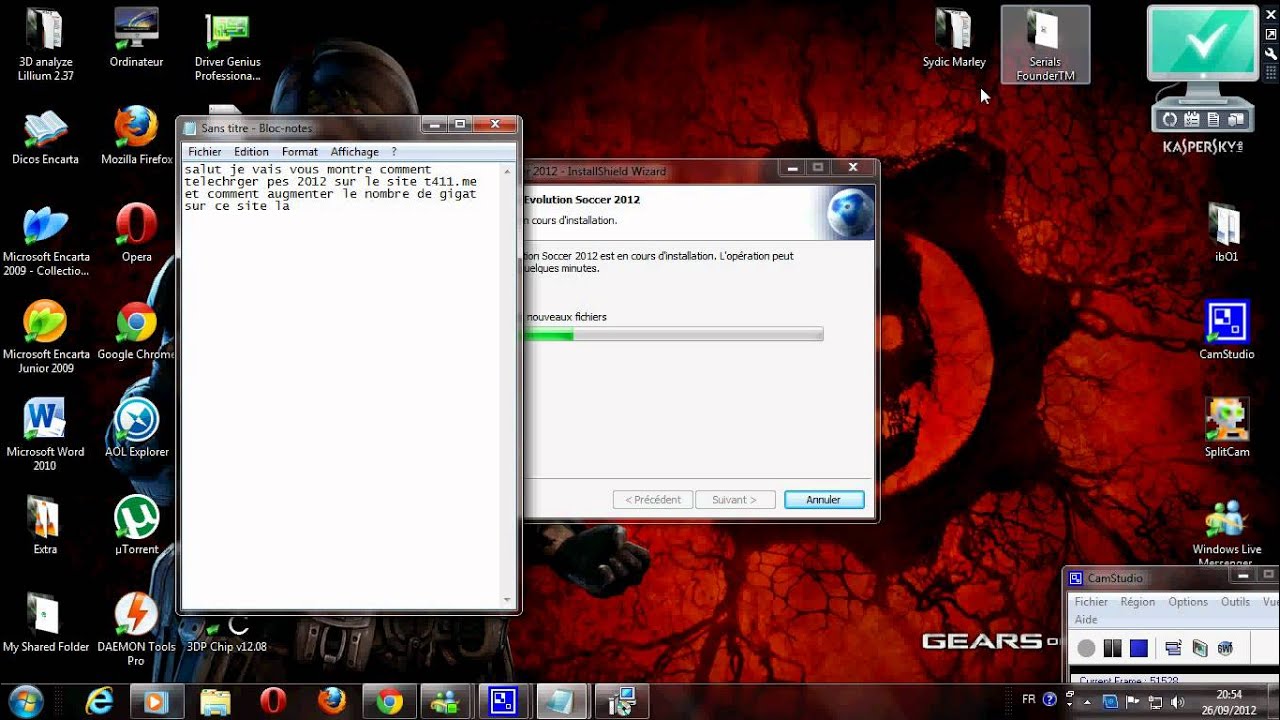Image resolution: width=1280 pixels, height=720 pixels.
Task: Click the installation progress bar
Action: pyautogui.click(x=673, y=335)
